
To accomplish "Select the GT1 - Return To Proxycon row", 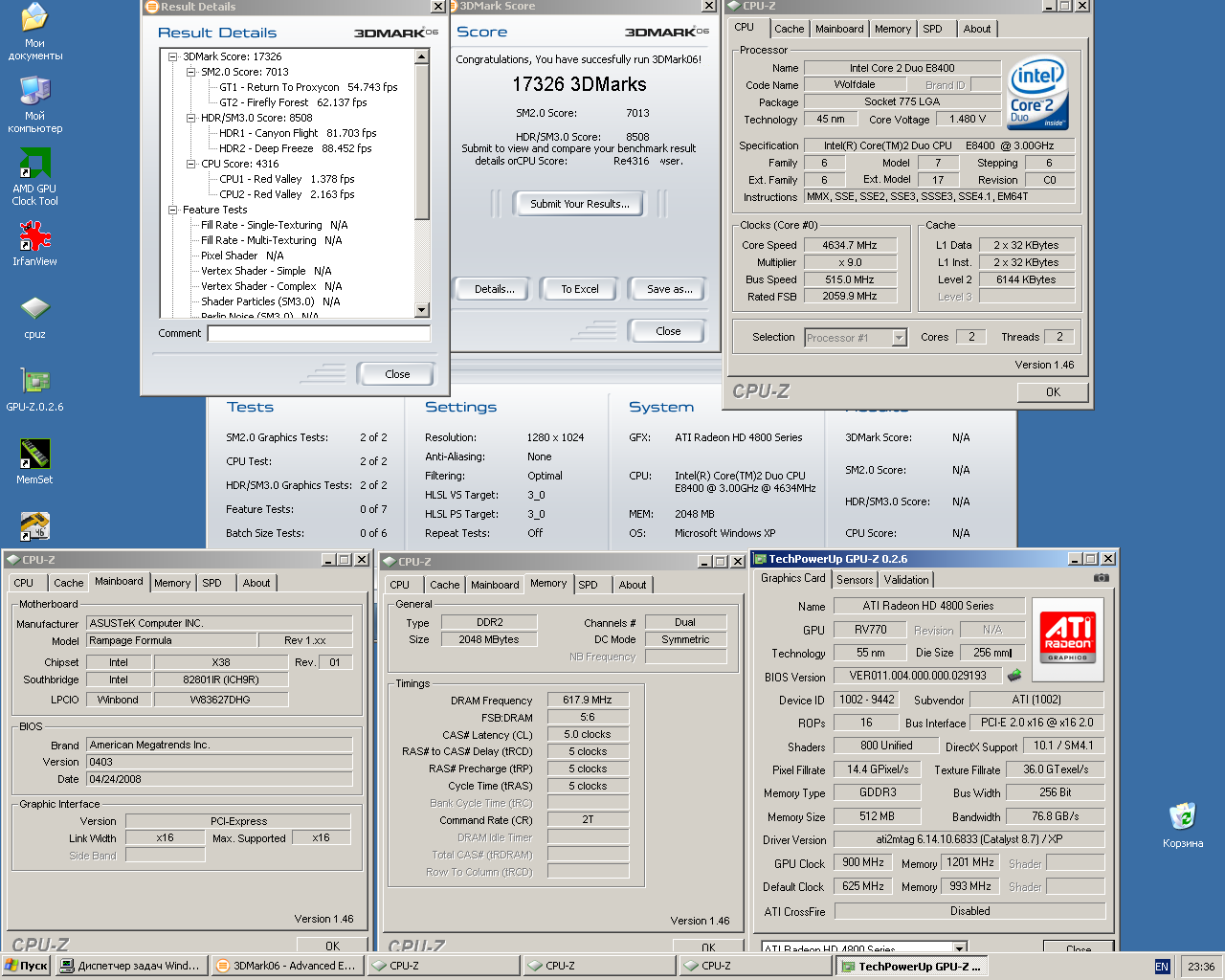I will point(308,87).
